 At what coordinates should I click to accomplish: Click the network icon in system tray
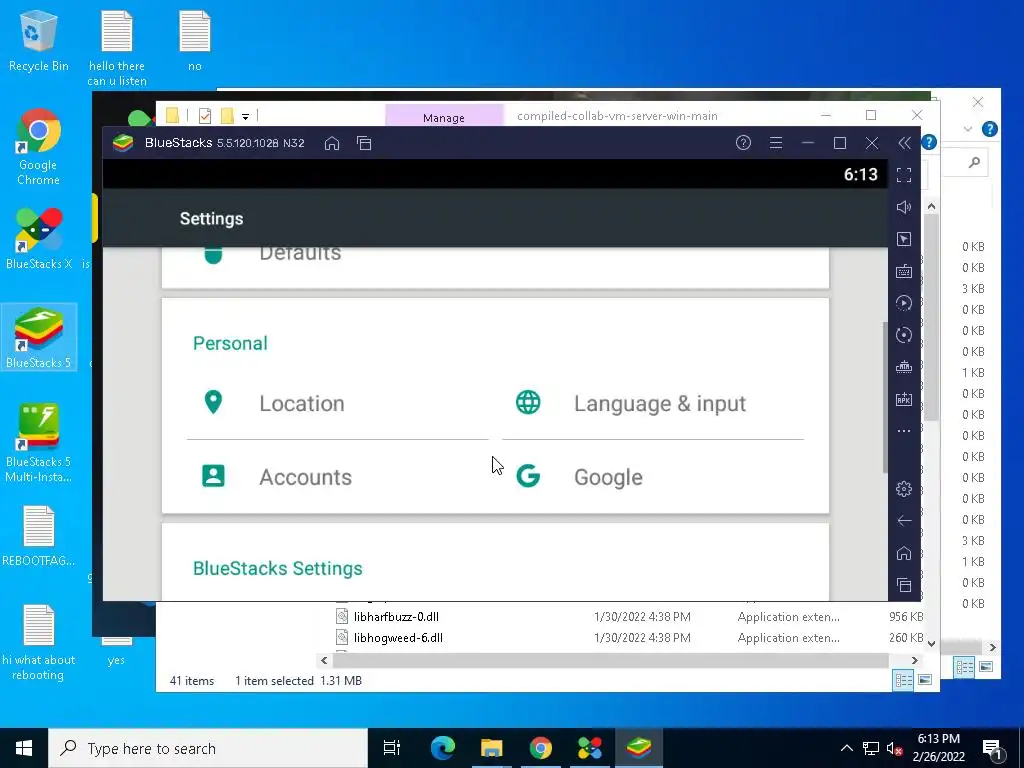click(x=871, y=748)
